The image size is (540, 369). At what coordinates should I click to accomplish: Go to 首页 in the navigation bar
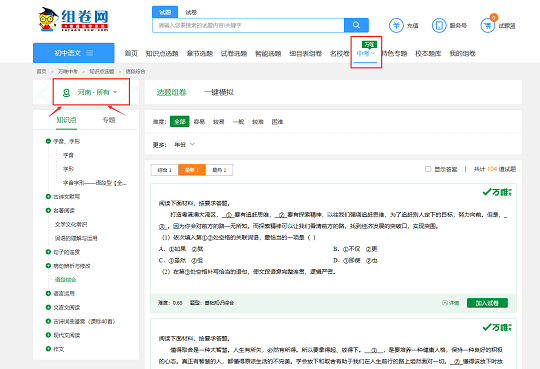[x=131, y=53]
